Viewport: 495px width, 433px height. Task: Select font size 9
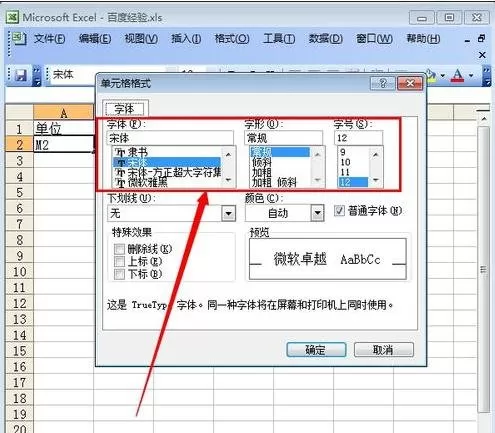[x=353, y=152]
